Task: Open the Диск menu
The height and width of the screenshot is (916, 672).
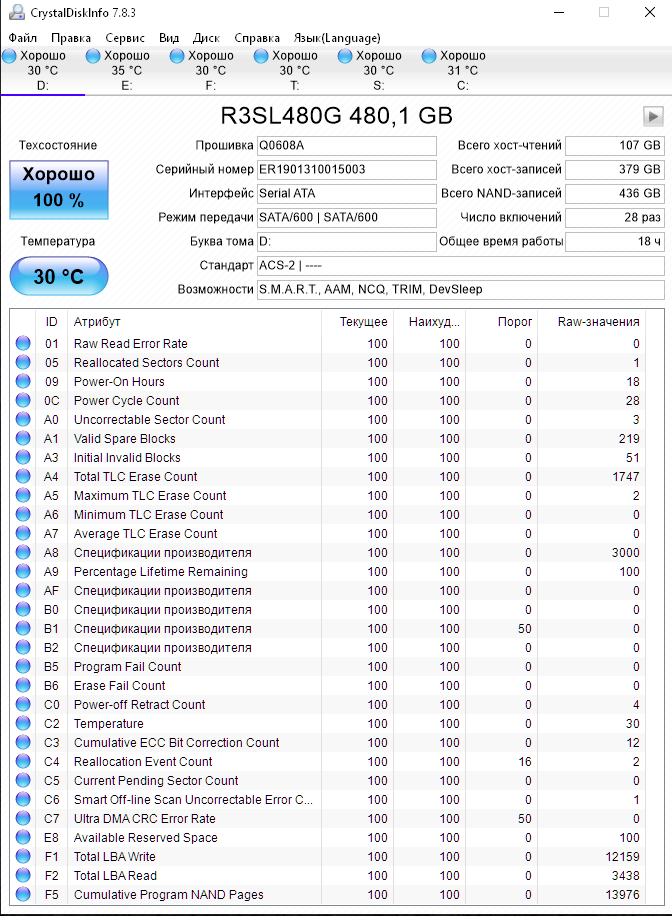Action: coord(206,38)
